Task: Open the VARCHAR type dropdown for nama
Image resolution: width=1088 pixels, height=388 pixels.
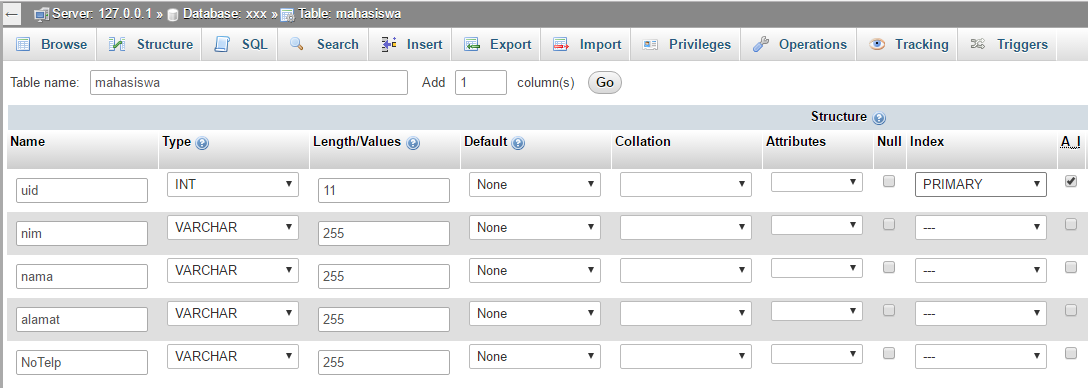Action: (x=232, y=271)
